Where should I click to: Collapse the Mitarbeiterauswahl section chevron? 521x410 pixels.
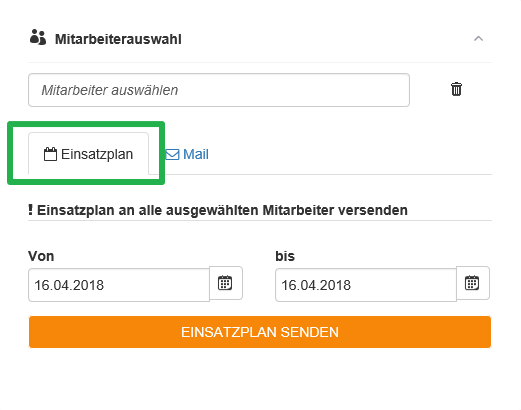click(x=478, y=39)
